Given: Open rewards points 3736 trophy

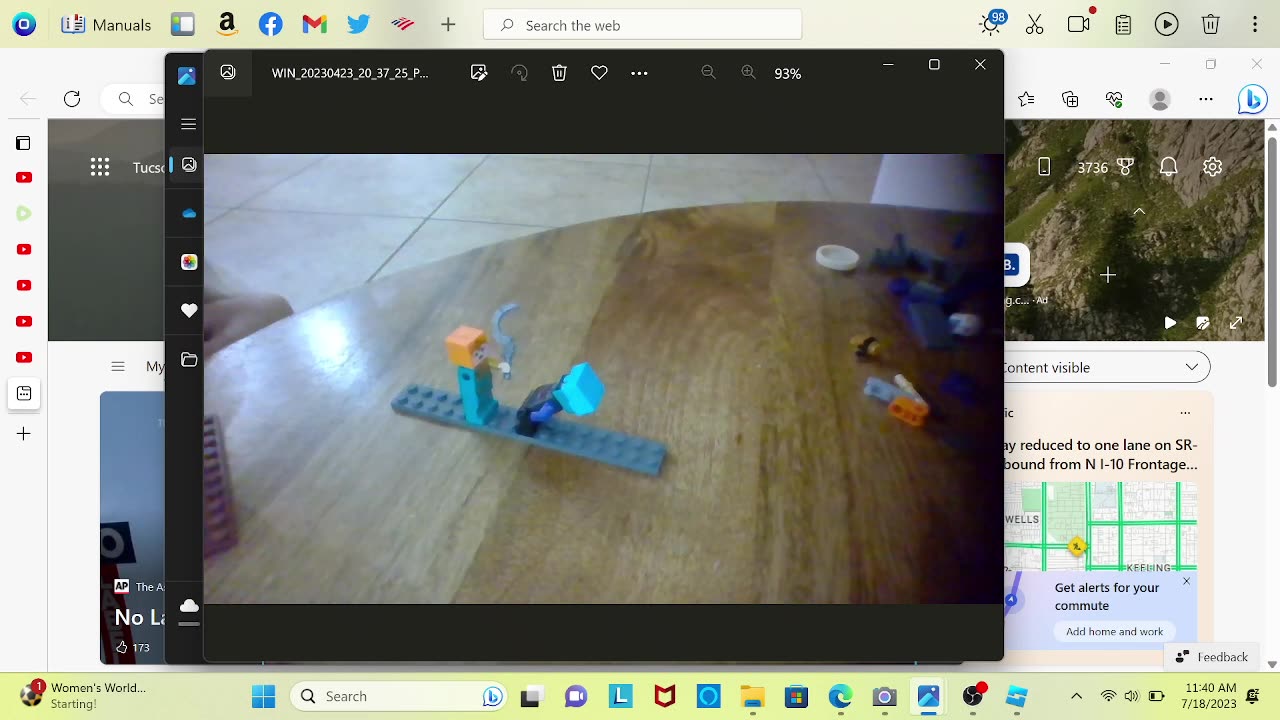Looking at the screenshot, I should point(1106,167).
